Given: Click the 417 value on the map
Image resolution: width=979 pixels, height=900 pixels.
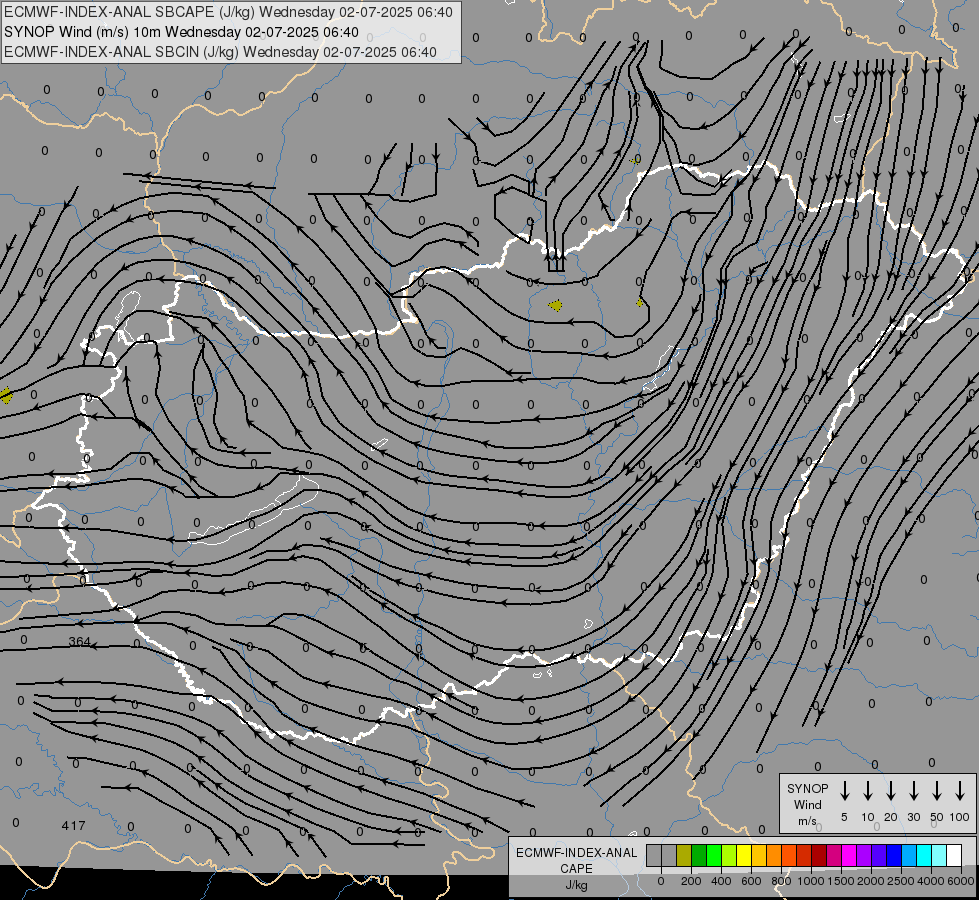Looking at the screenshot, I should point(73,826).
